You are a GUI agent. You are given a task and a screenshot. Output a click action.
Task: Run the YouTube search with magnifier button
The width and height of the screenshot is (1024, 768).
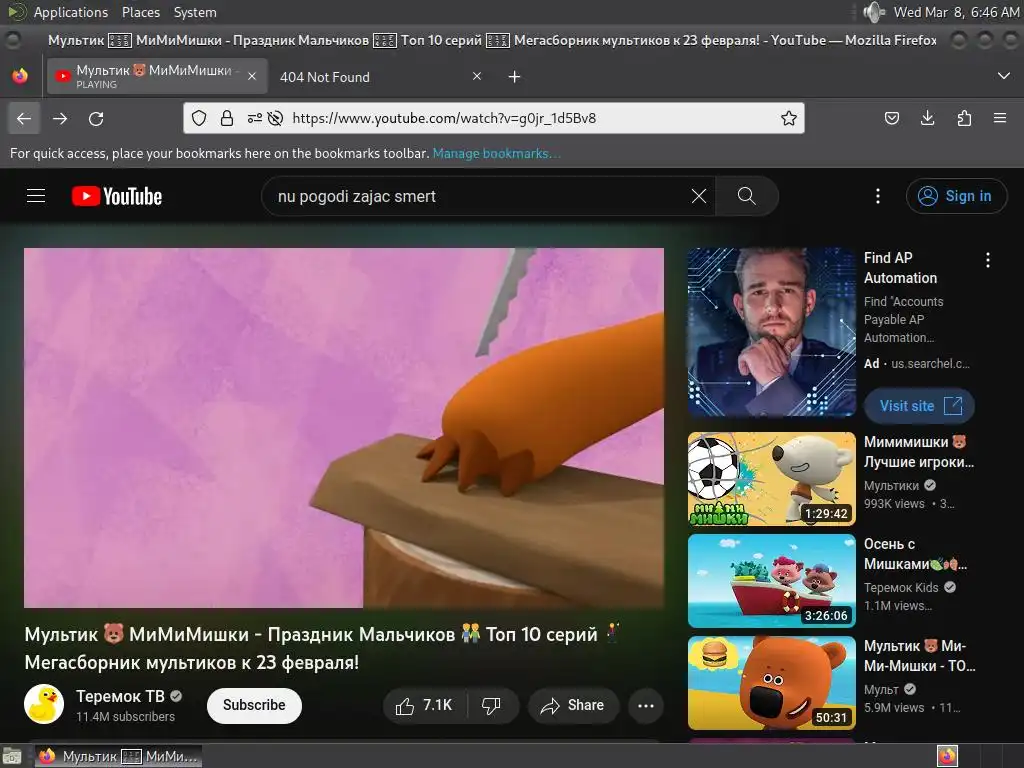point(746,196)
